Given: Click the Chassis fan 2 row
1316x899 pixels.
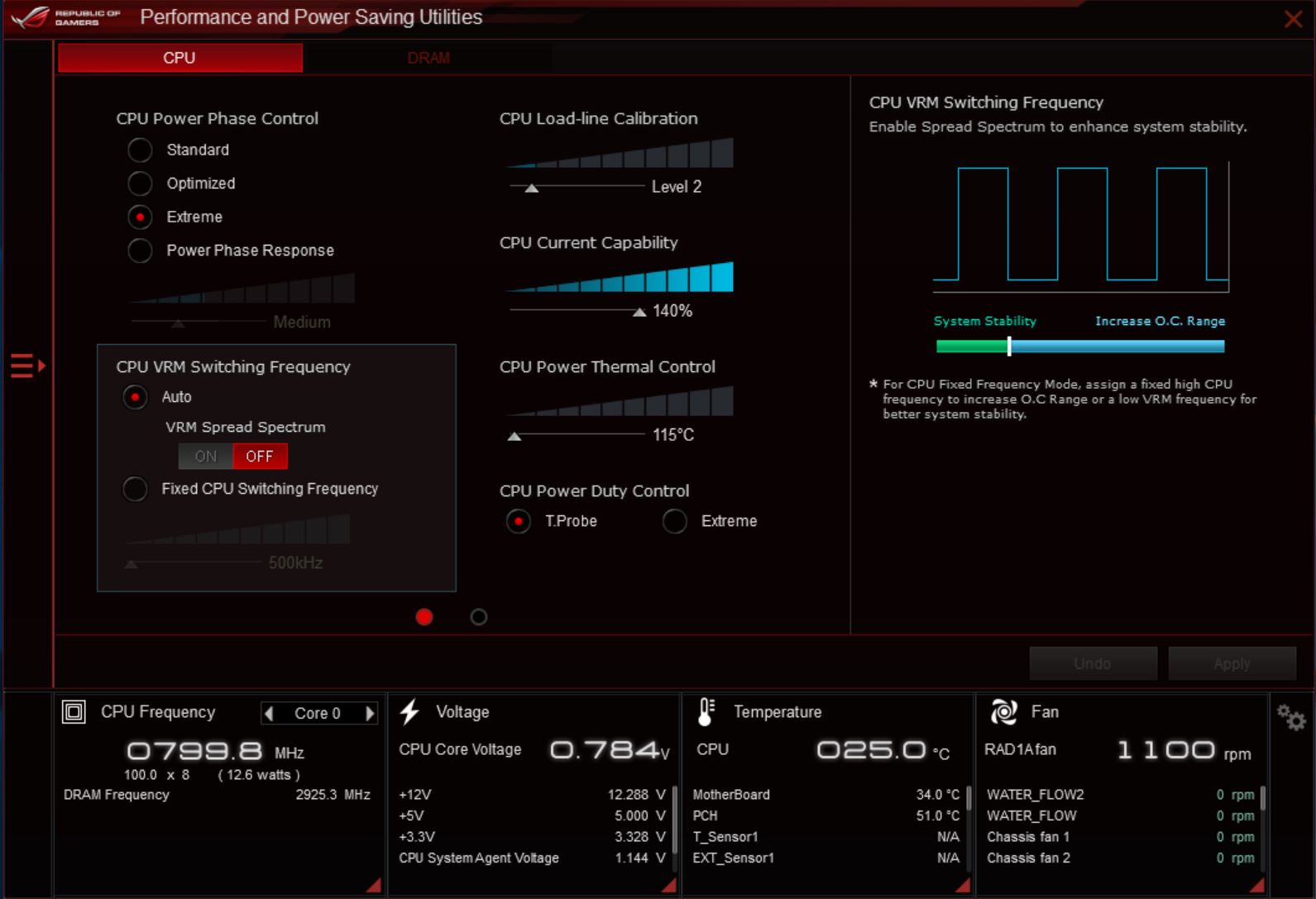Looking at the screenshot, I should [x=1121, y=858].
